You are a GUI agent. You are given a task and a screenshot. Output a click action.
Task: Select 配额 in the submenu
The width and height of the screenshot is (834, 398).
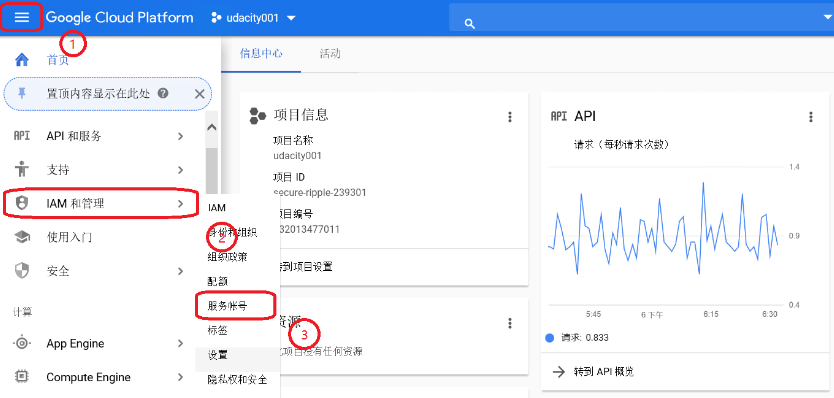tap(218, 281)
